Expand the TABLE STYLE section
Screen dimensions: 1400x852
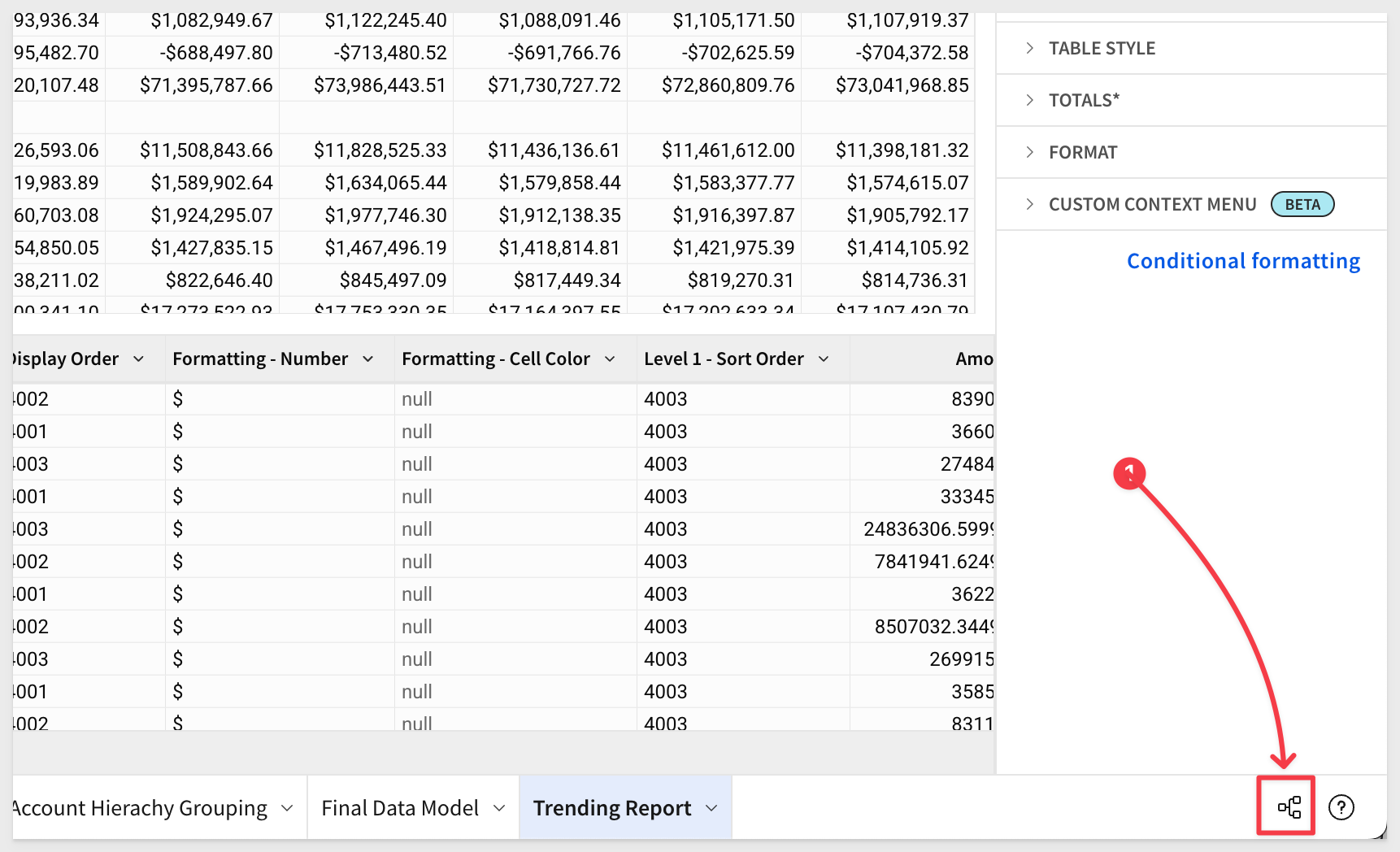tap(1191, 48)
